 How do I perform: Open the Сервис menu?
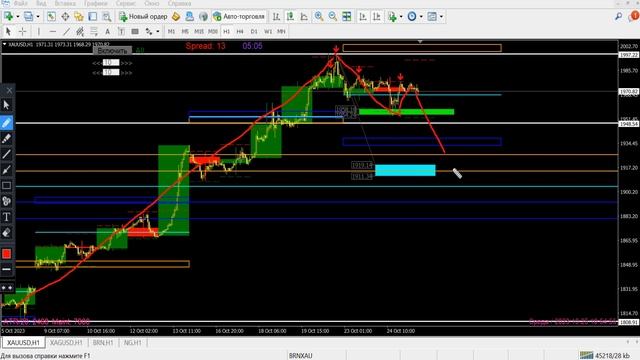pyautogui.click(x=126, y=3)
